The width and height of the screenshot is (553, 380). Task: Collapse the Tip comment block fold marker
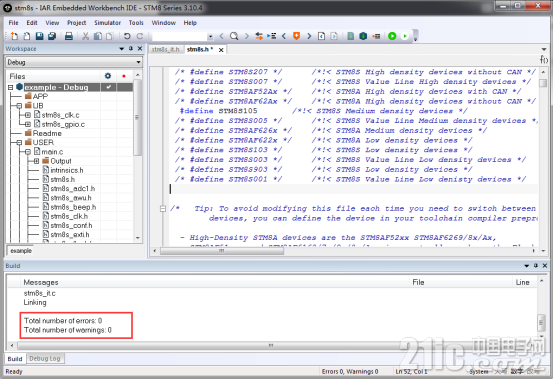pyautogui.click(x=163, y=209)
